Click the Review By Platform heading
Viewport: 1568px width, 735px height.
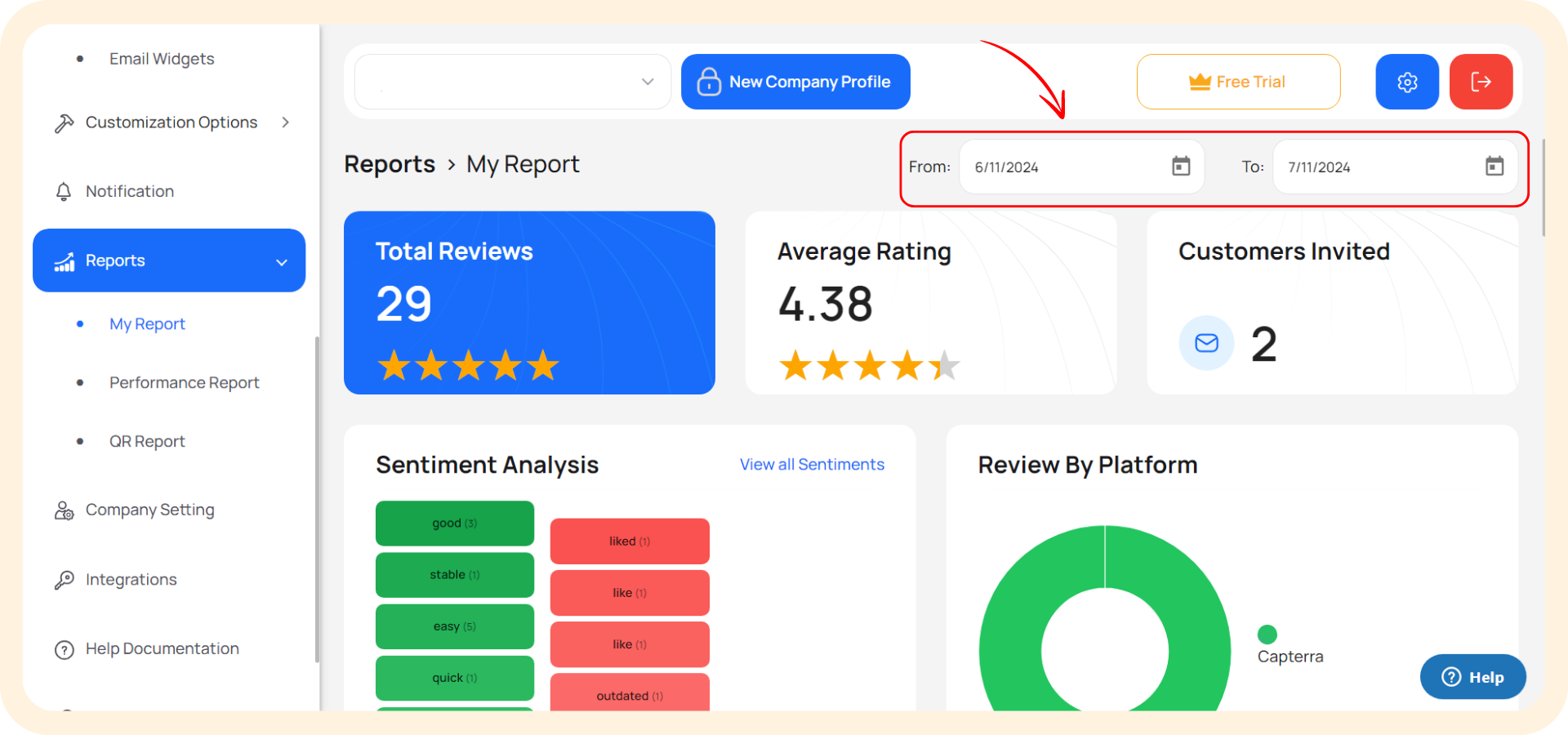coord(1088,465)
